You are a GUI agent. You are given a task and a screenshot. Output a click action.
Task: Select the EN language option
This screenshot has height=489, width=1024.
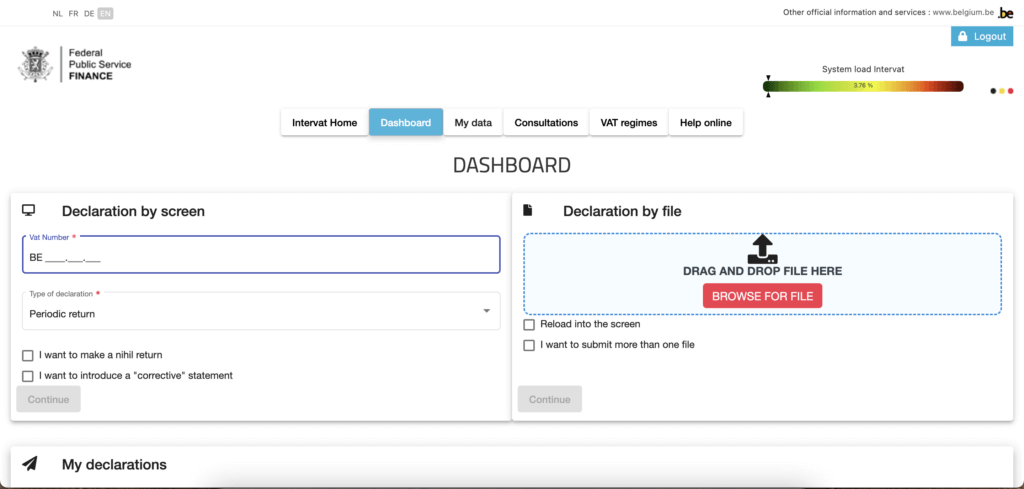(x=105, y=14)
